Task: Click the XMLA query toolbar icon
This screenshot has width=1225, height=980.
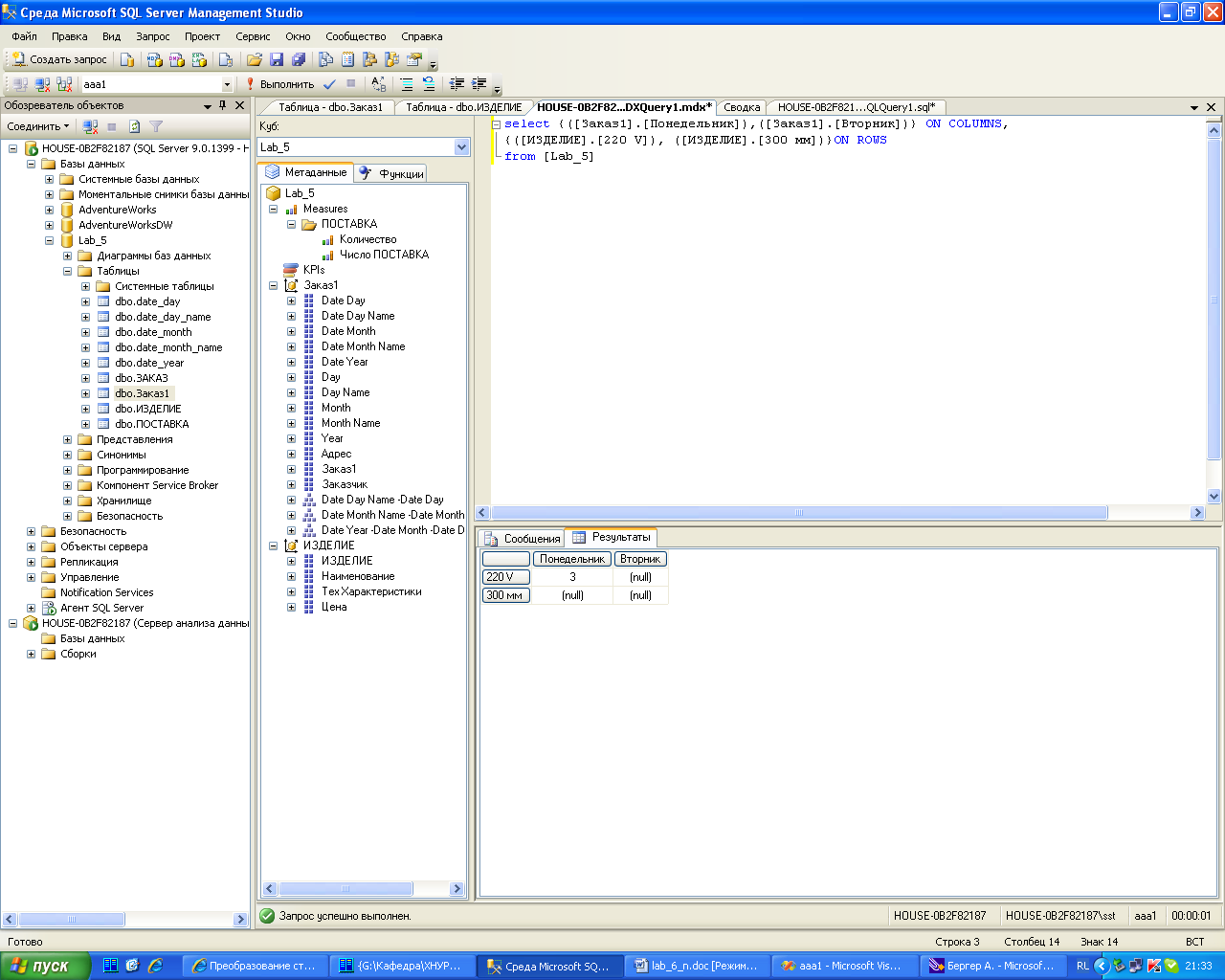Action: point(199,59)
